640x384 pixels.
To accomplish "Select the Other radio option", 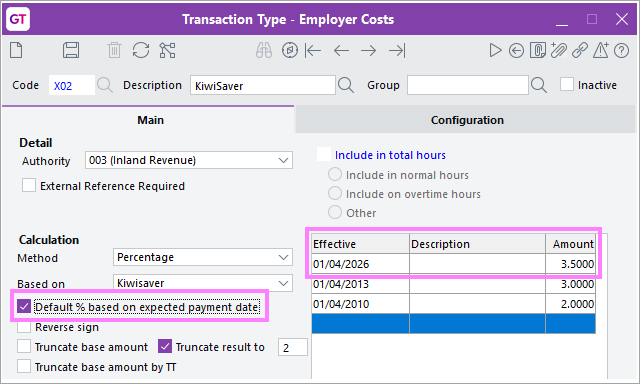I will pyautogui.click(x=335, y=212).
